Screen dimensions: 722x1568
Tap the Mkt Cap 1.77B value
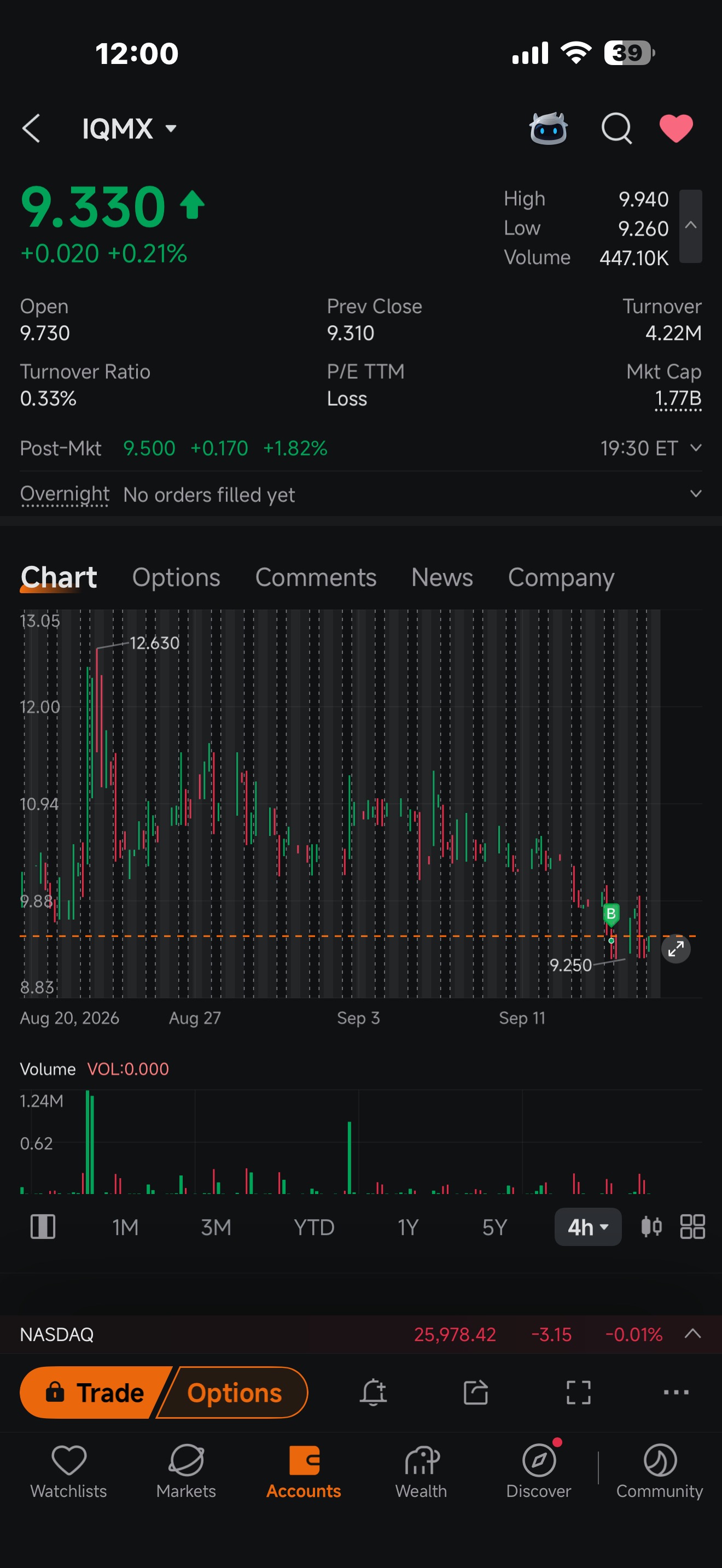tap(678, 399)
